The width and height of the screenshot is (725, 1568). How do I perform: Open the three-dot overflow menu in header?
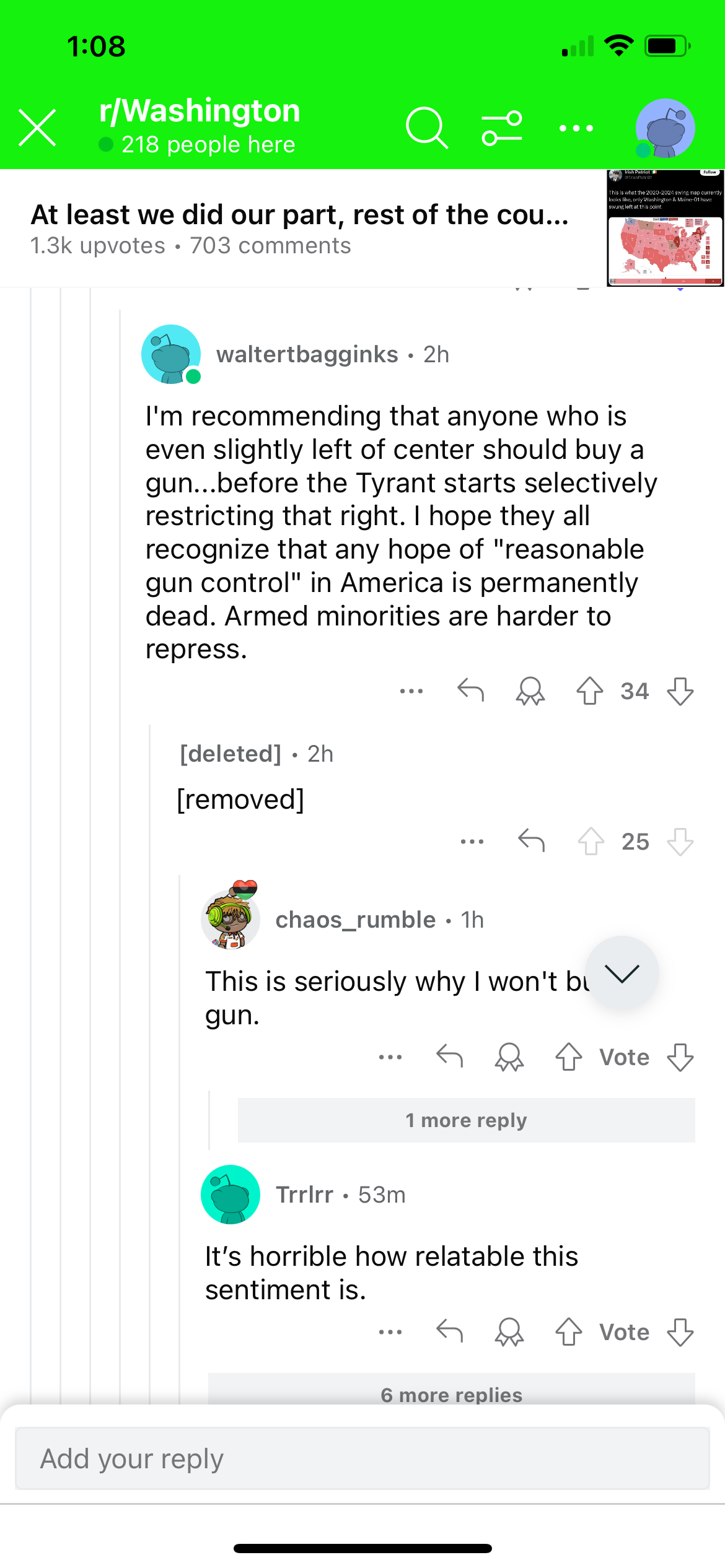point(576,128)
